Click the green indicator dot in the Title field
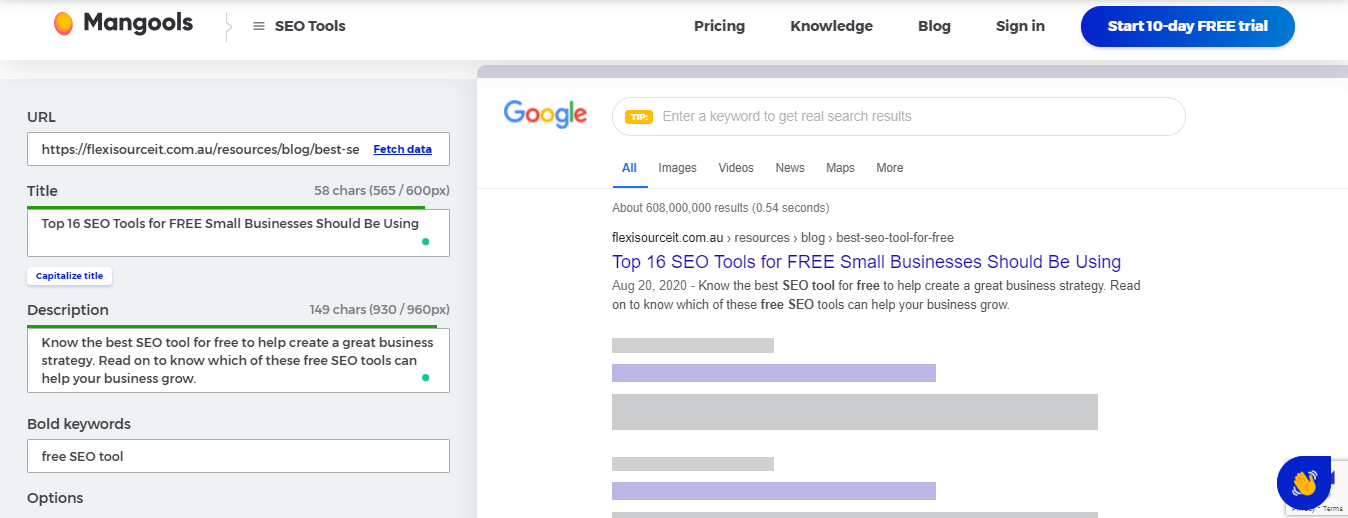Viewport: 1348px width, 518px height. (425, 242)
